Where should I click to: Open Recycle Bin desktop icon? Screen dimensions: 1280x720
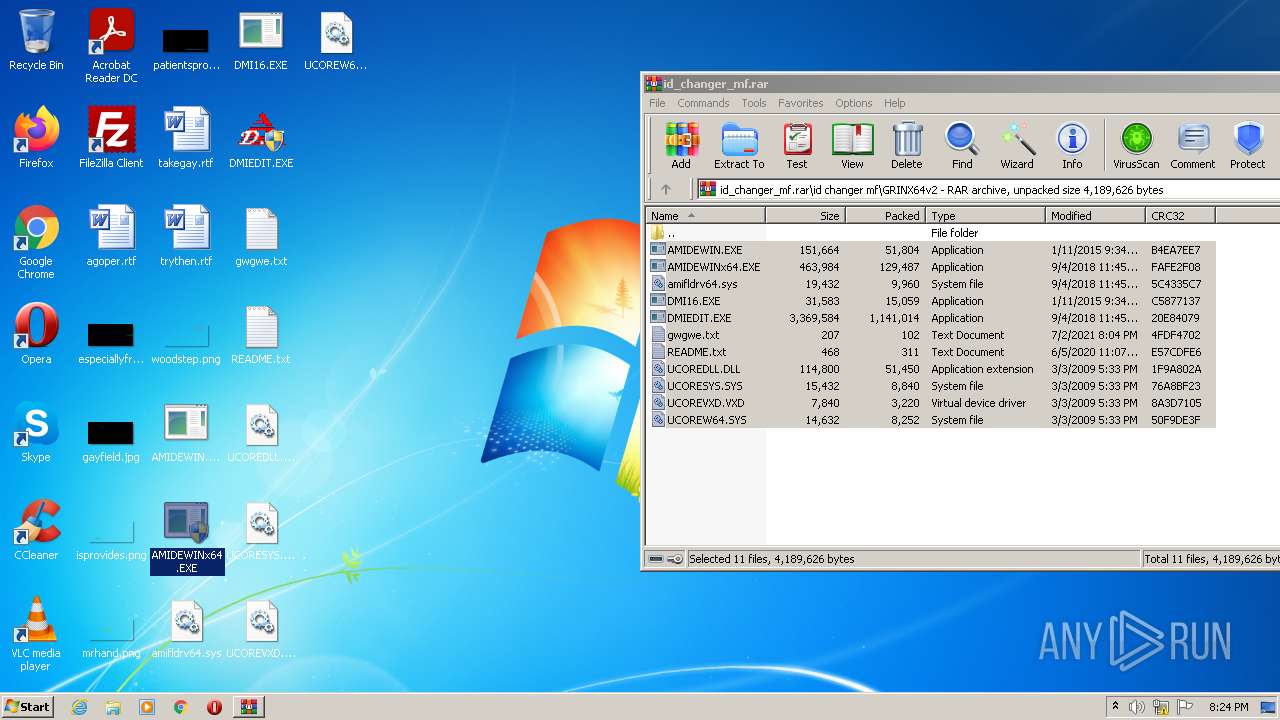point(36,41)
